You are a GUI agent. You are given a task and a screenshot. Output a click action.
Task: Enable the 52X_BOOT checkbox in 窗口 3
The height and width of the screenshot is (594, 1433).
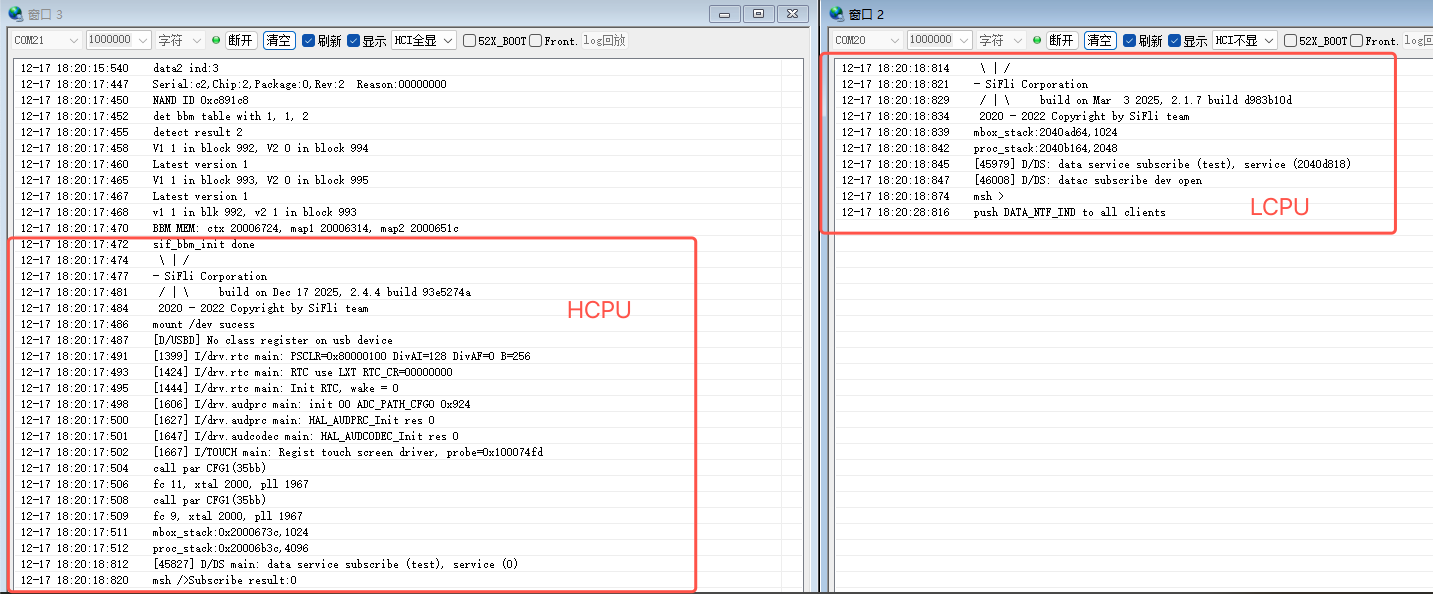[468, 41]
